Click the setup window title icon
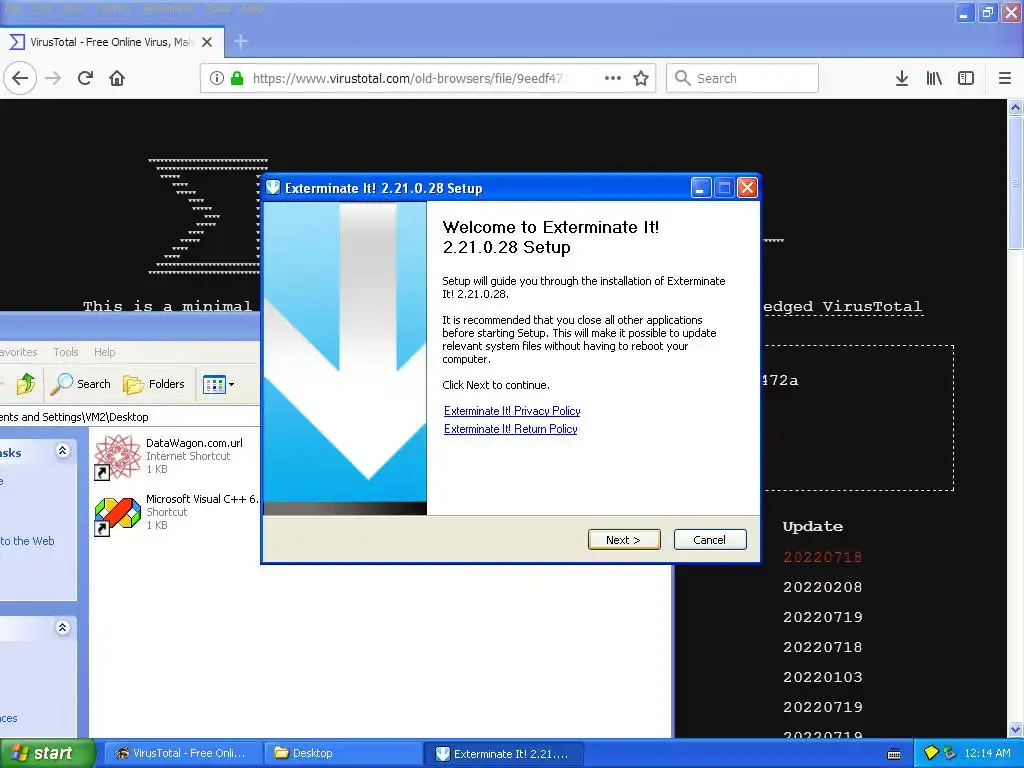1024x768 pixels. click(273, 187)
